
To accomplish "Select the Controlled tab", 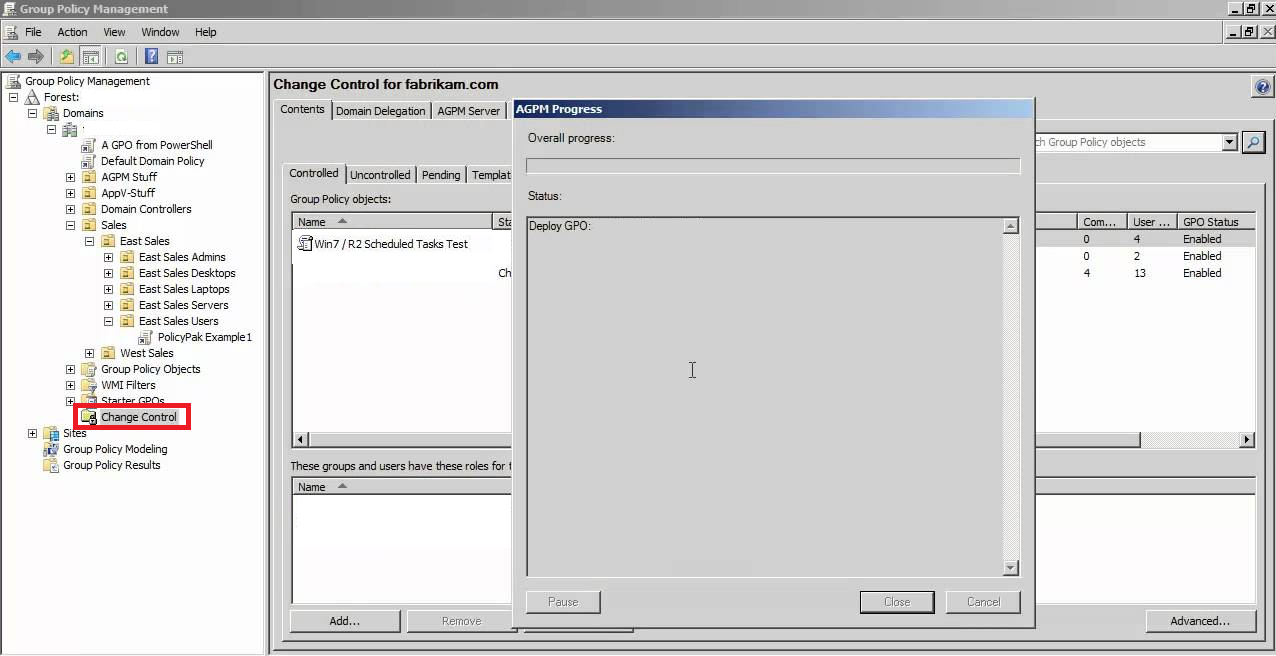I will pos(314,173).
